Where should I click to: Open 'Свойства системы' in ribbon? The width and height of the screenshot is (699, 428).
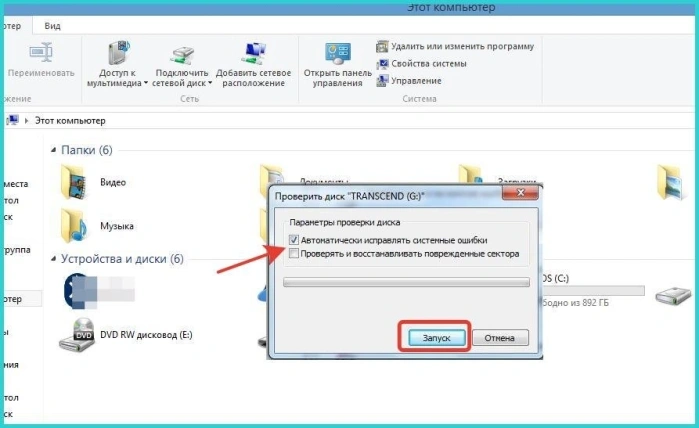[382, 64]
